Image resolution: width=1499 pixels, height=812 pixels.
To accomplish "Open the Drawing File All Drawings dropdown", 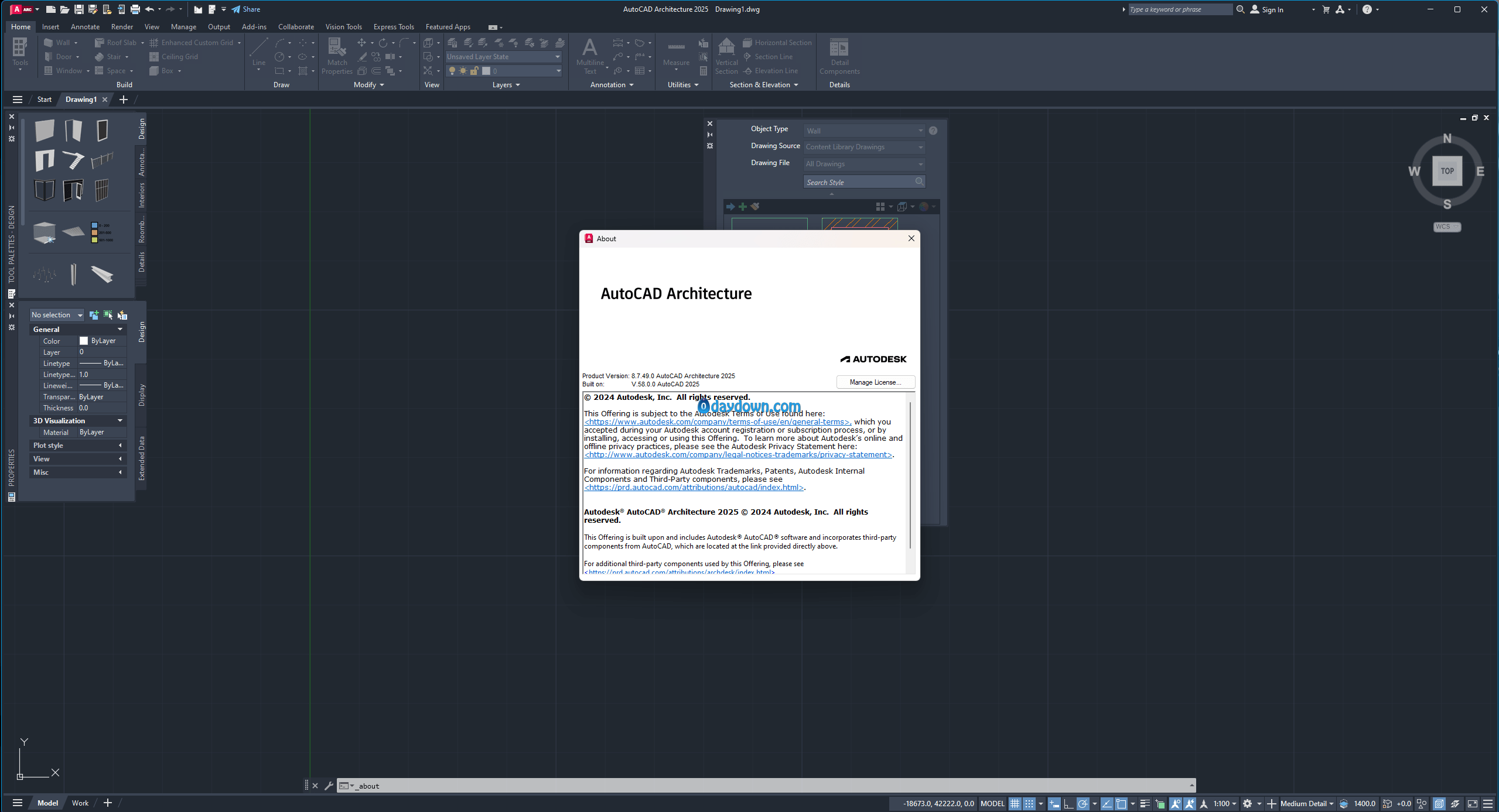I will (x=864, y=164).
